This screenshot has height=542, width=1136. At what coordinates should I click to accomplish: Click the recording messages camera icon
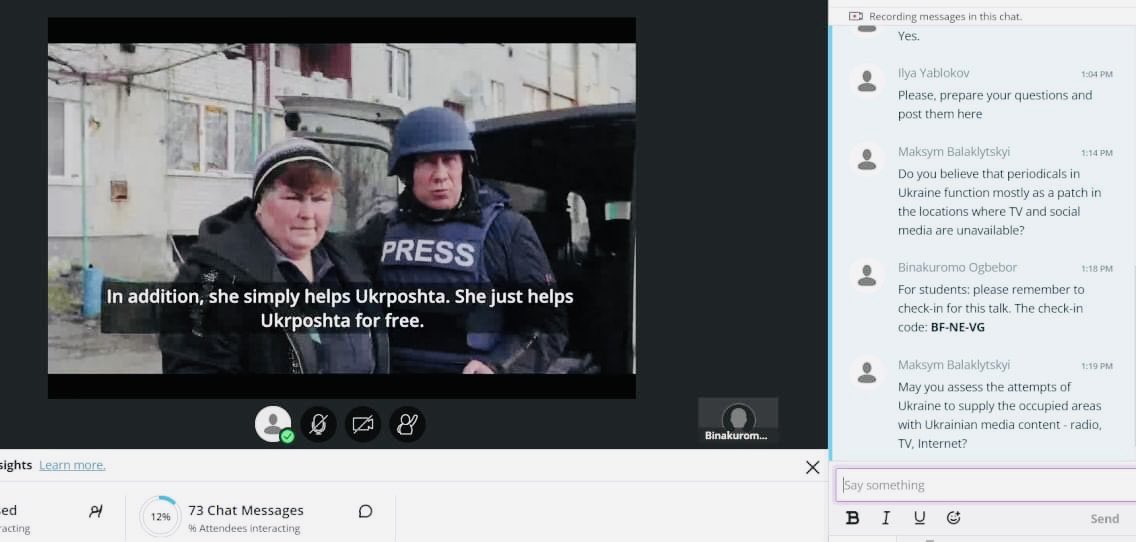tap(856, 16)
